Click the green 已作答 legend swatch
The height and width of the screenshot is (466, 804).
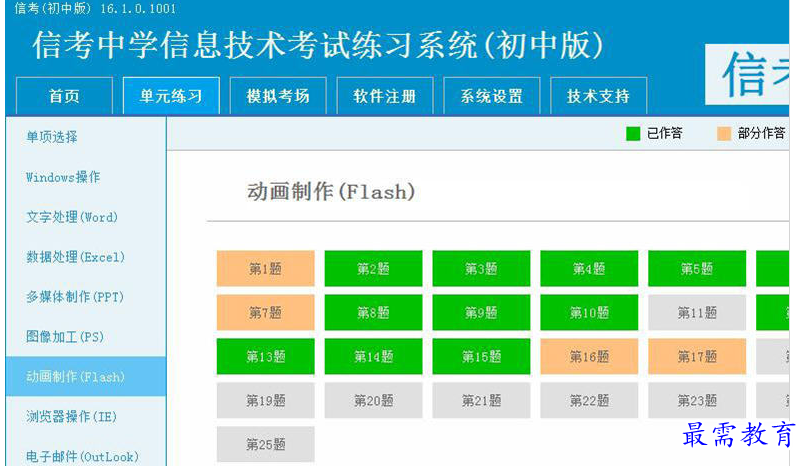click(633, 134)
